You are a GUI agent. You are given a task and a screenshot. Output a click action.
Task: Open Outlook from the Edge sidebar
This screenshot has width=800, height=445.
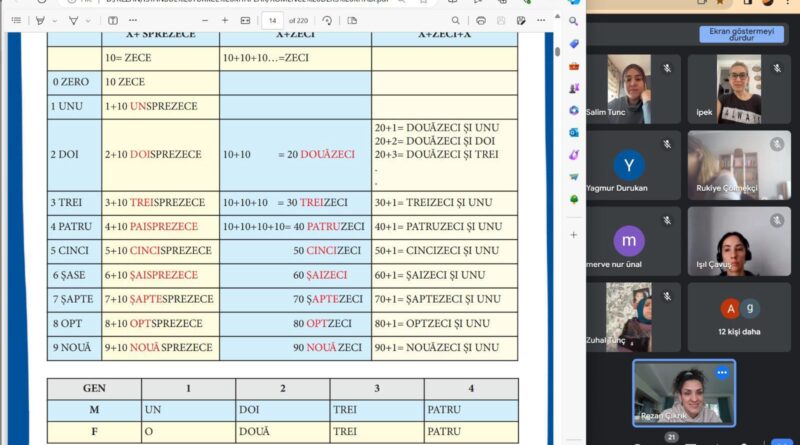573,132
